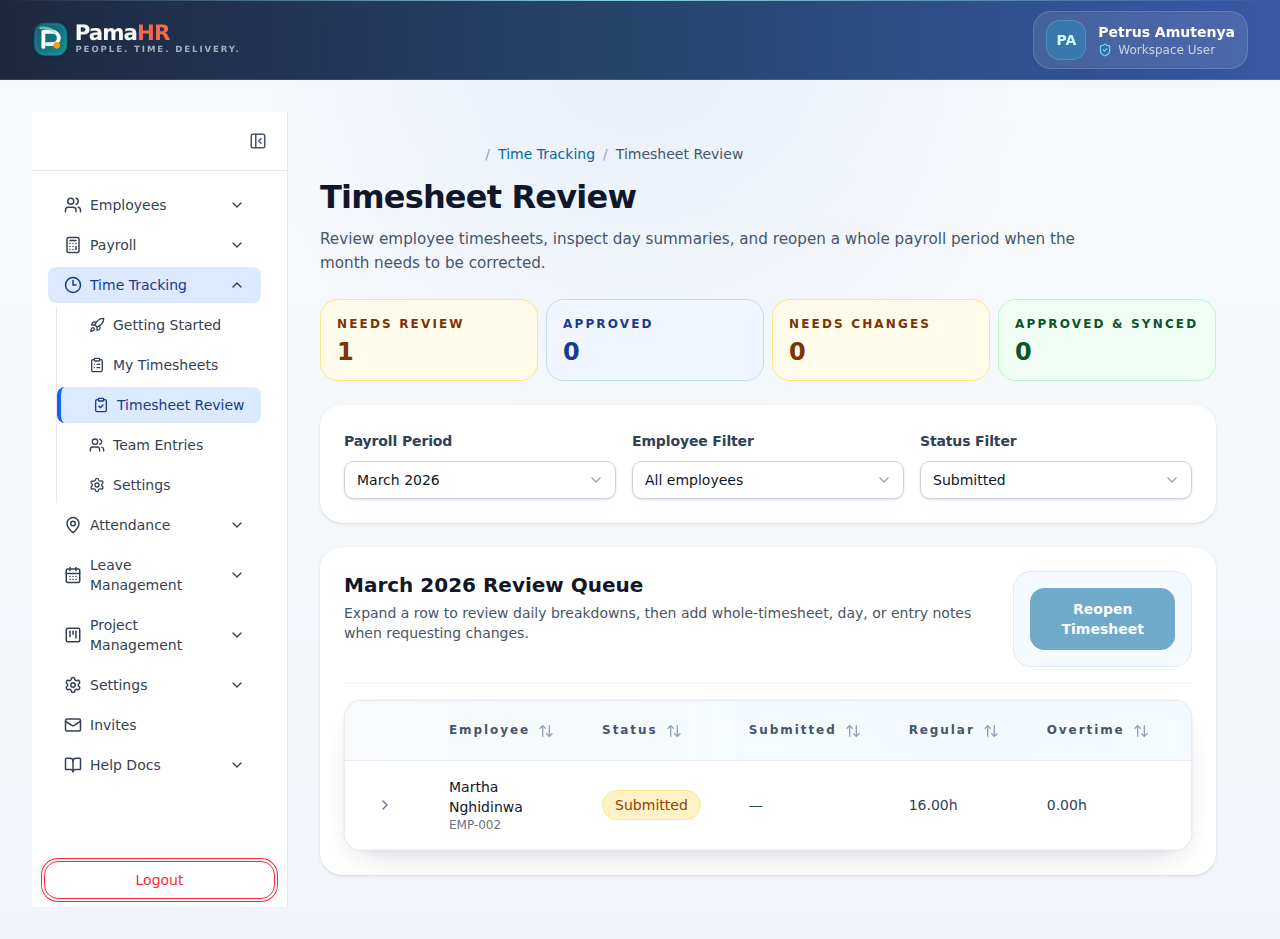Click the Timesheet Review breadcrumb text
The image size is (1280, 939).
coord(679,154)
